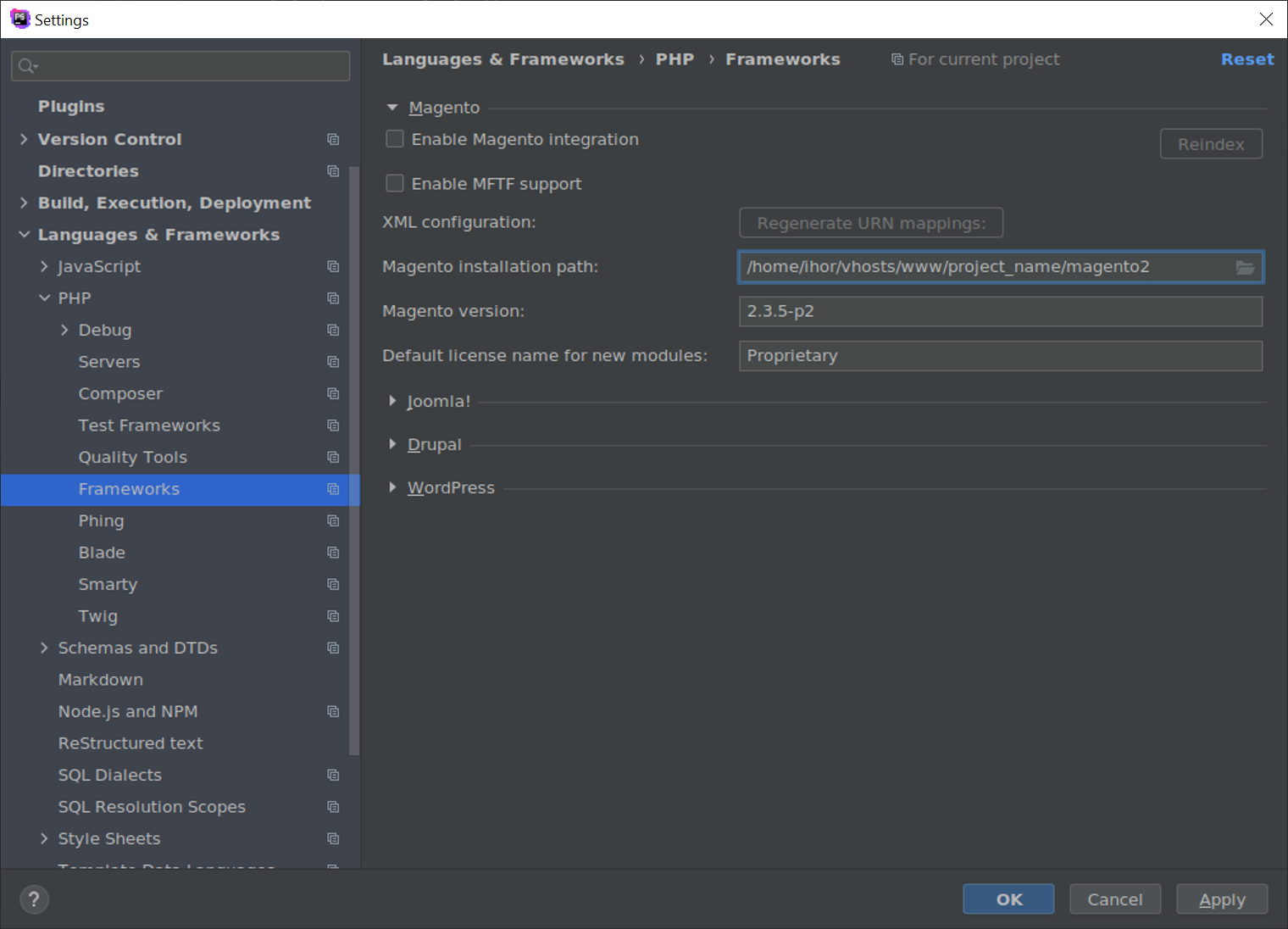Expand Build, Execution, Deployment node
Image resolution: width=1288 pixels, height=929 pixels.
24,203
